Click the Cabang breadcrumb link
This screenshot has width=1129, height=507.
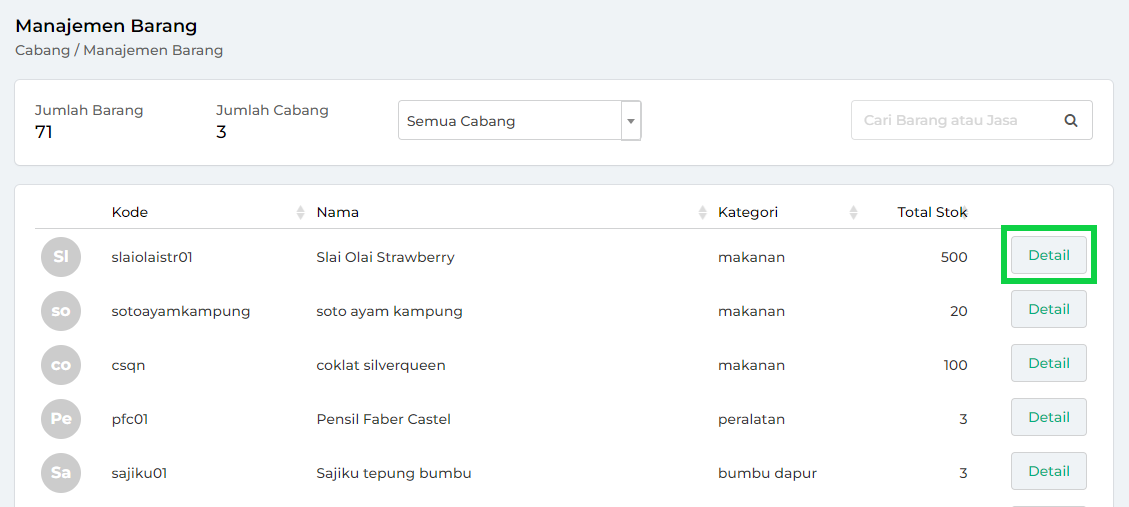[42, 50]
